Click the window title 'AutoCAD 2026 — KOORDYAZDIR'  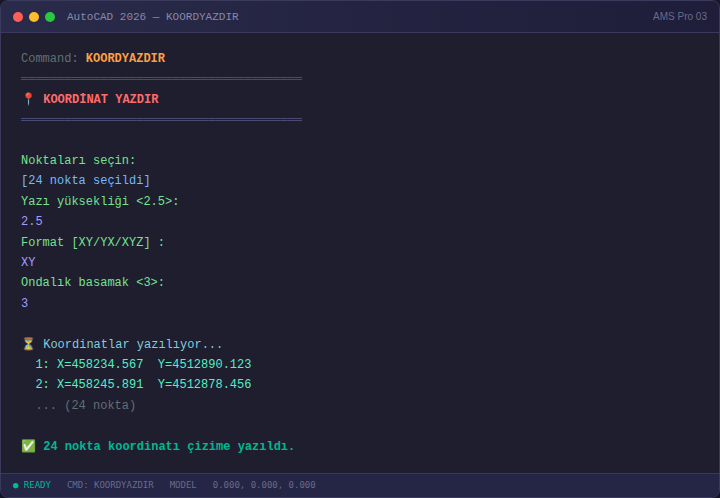point(152,17)
